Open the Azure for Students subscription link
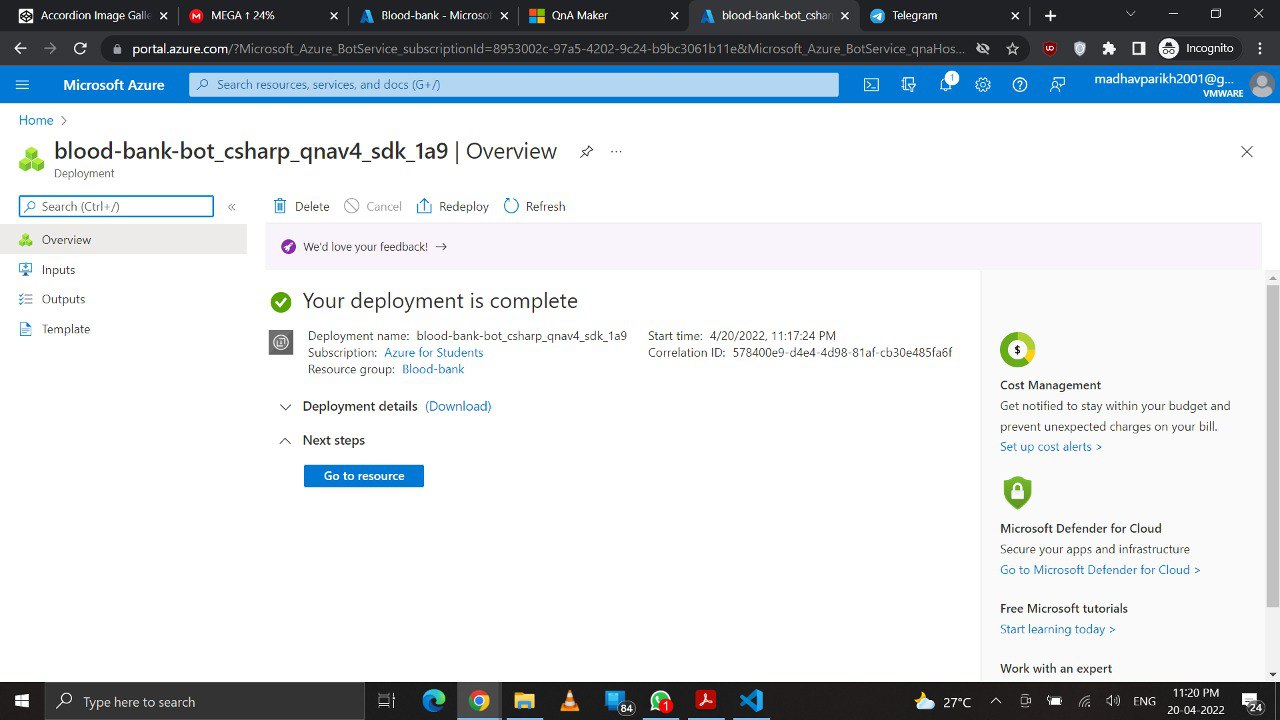1280x720 pixels. [434, 353]
